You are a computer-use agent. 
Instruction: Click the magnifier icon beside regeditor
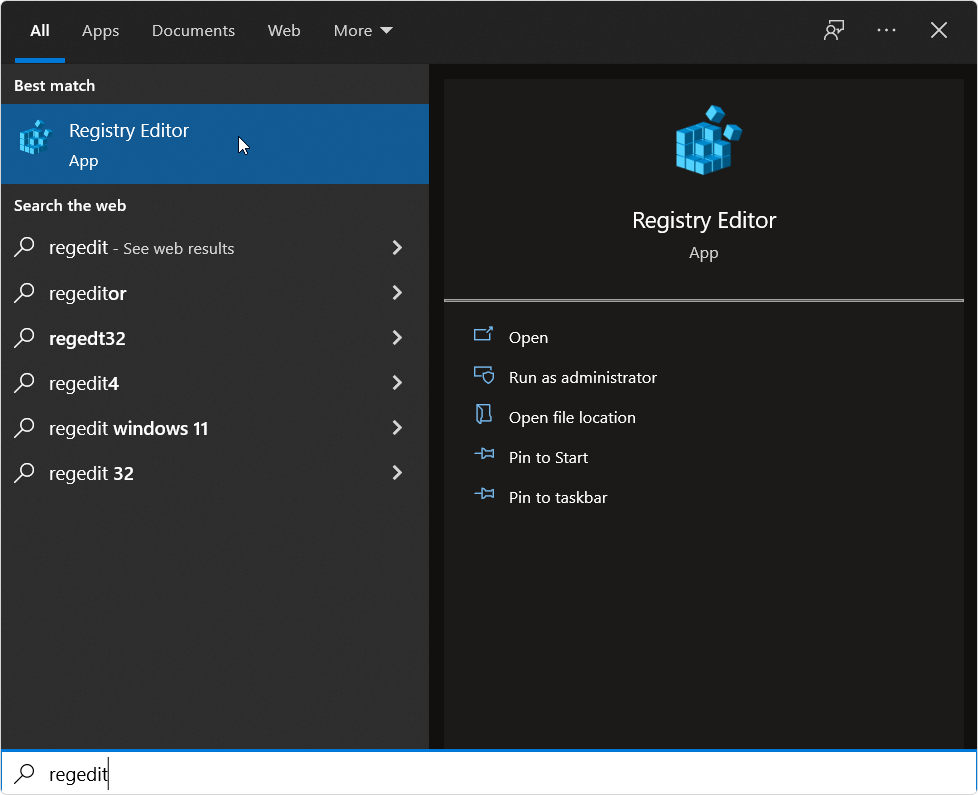tap(24, 292)
